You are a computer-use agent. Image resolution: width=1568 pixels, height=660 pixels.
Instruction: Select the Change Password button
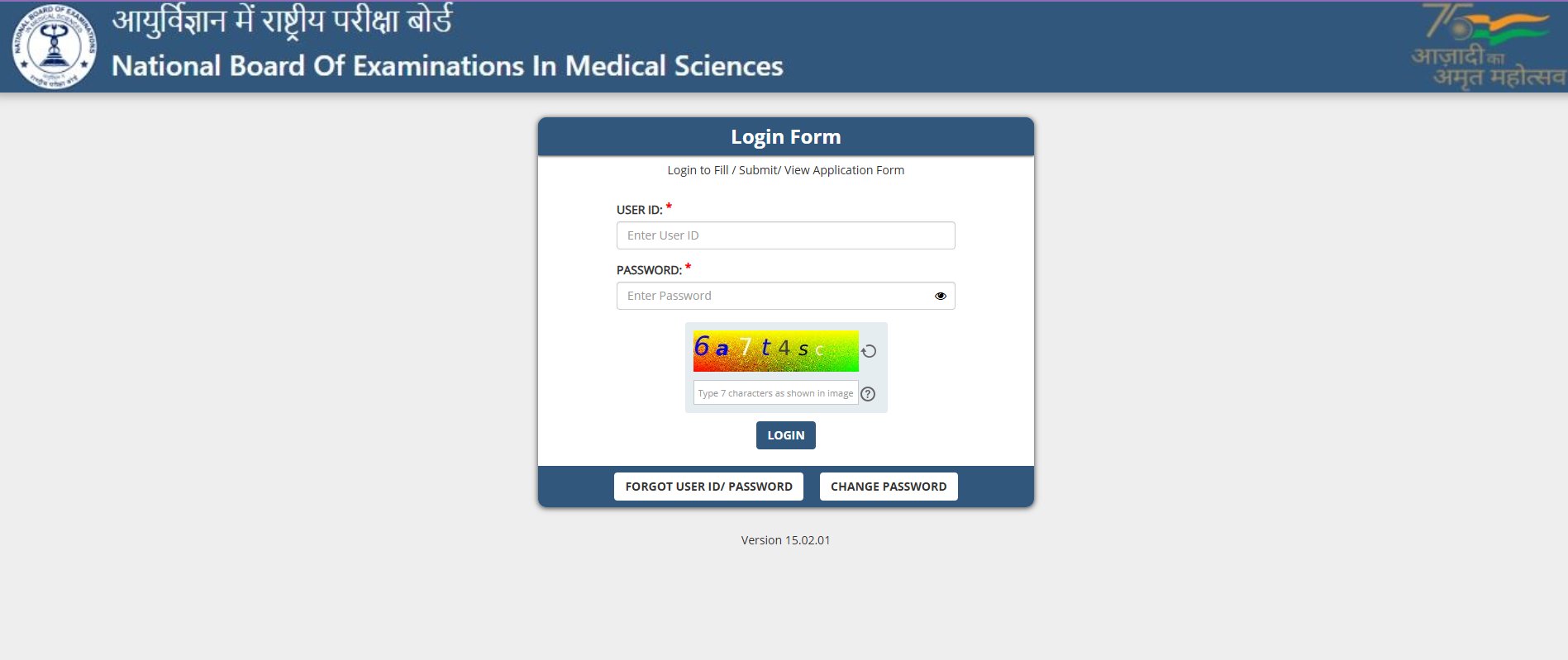pos(889,487)
